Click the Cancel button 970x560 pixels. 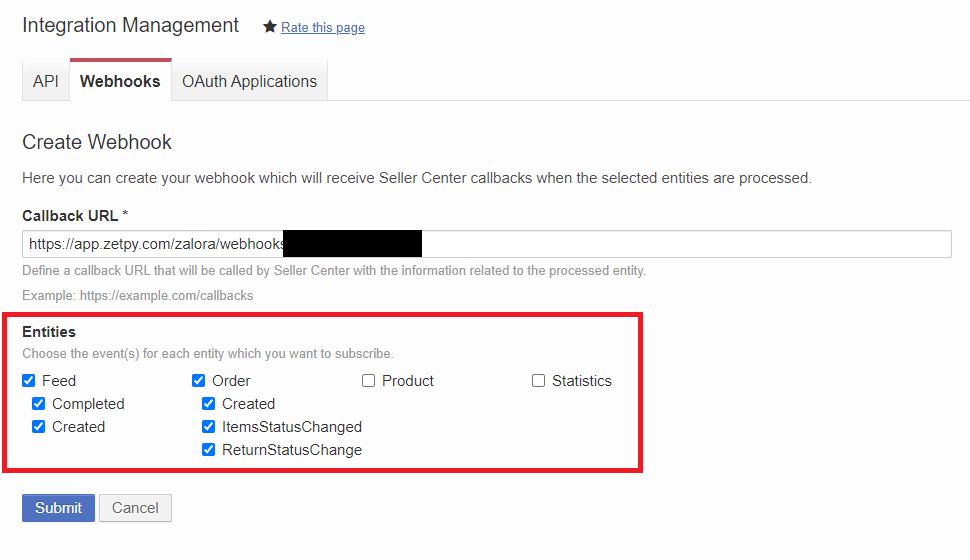click(x=135, y=508)
